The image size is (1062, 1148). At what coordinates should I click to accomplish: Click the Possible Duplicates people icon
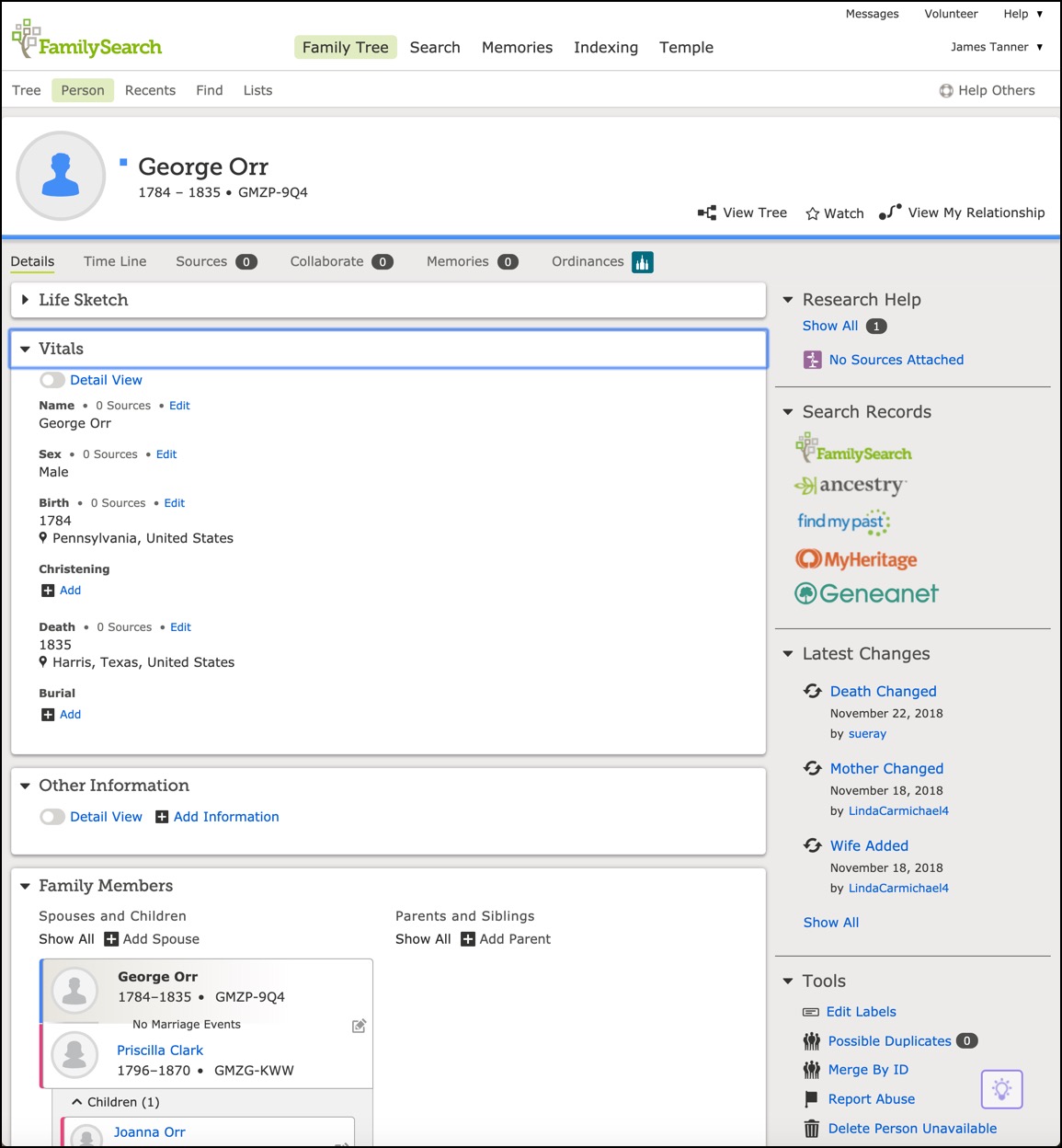(x=812, y=1041)
